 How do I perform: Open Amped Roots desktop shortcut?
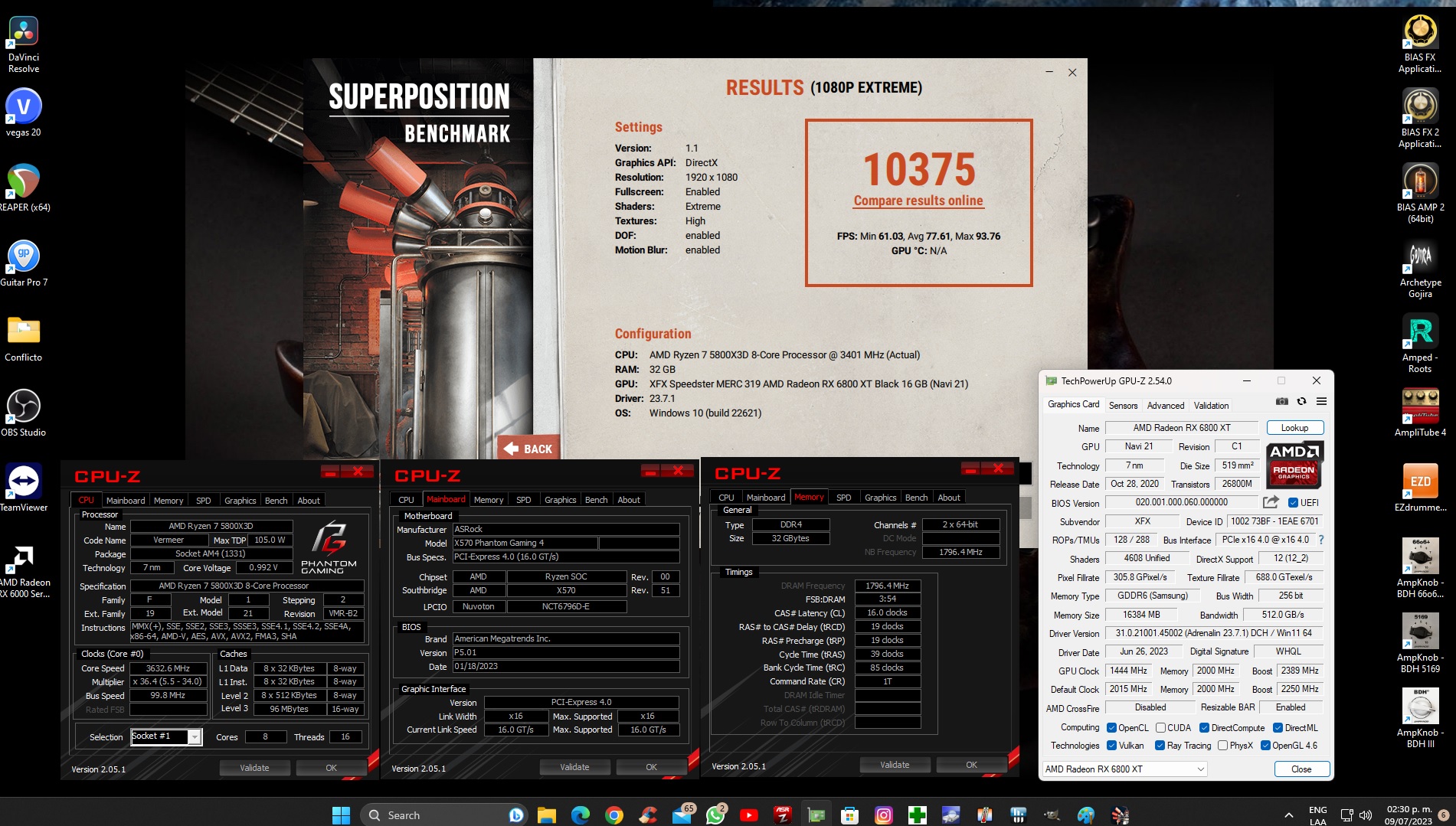point(1420,344)
